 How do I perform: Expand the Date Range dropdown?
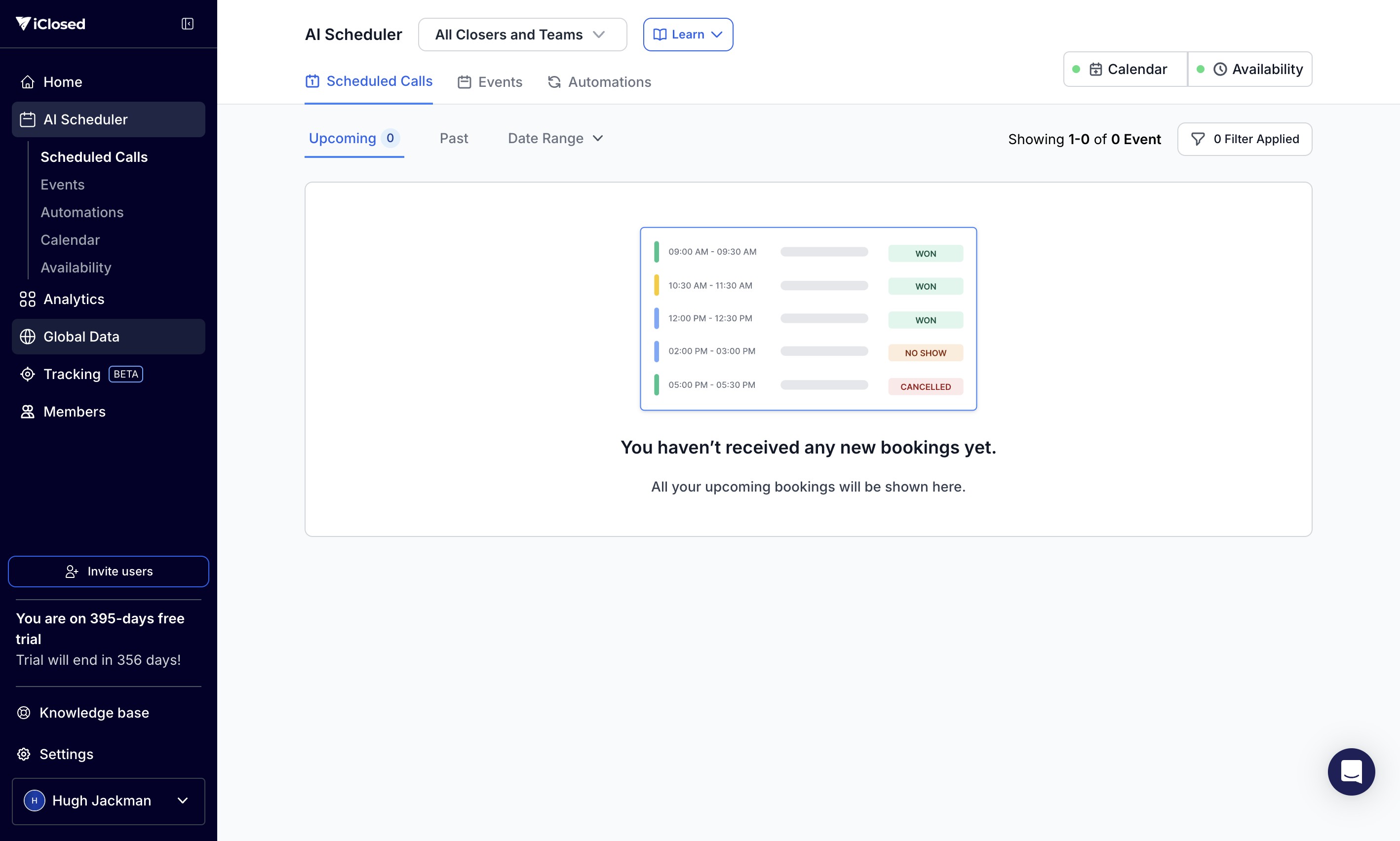(x=555, y=138)
